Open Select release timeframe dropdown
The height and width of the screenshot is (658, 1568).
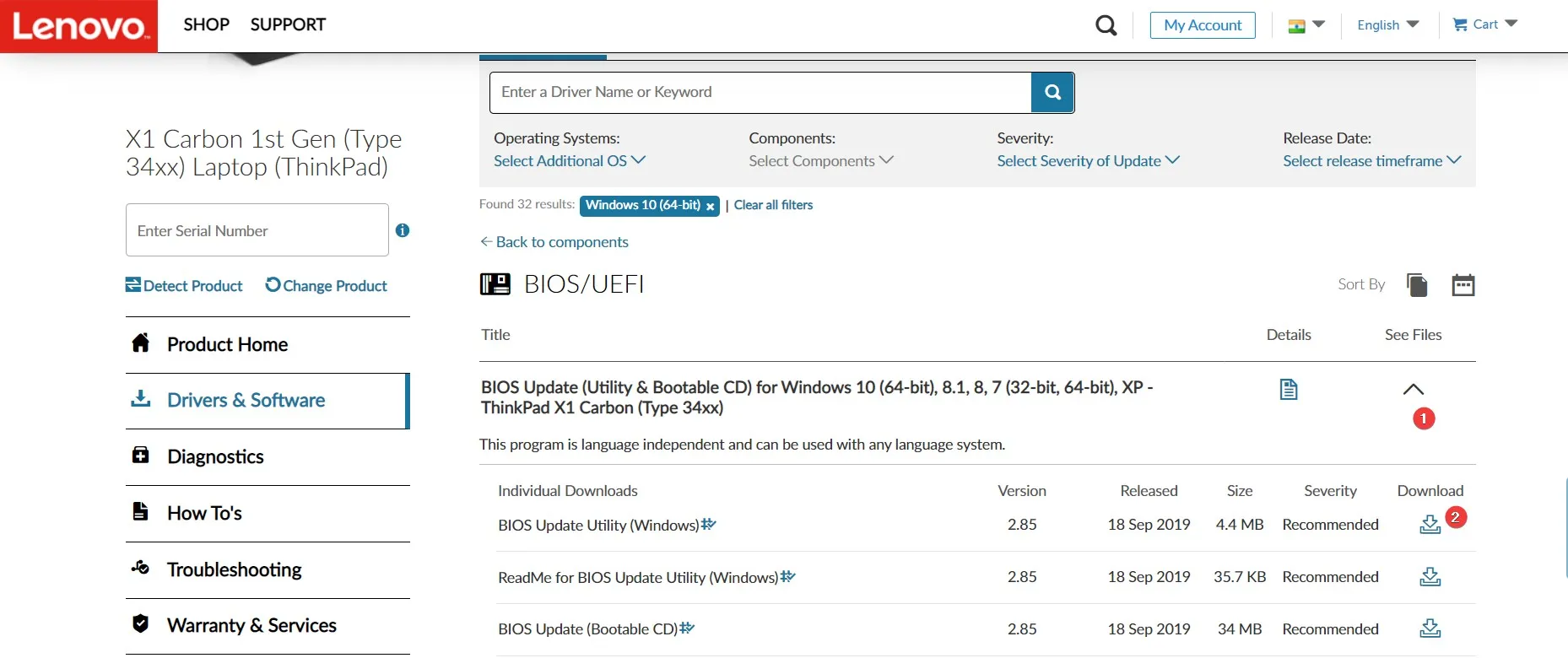(1372, 160)
